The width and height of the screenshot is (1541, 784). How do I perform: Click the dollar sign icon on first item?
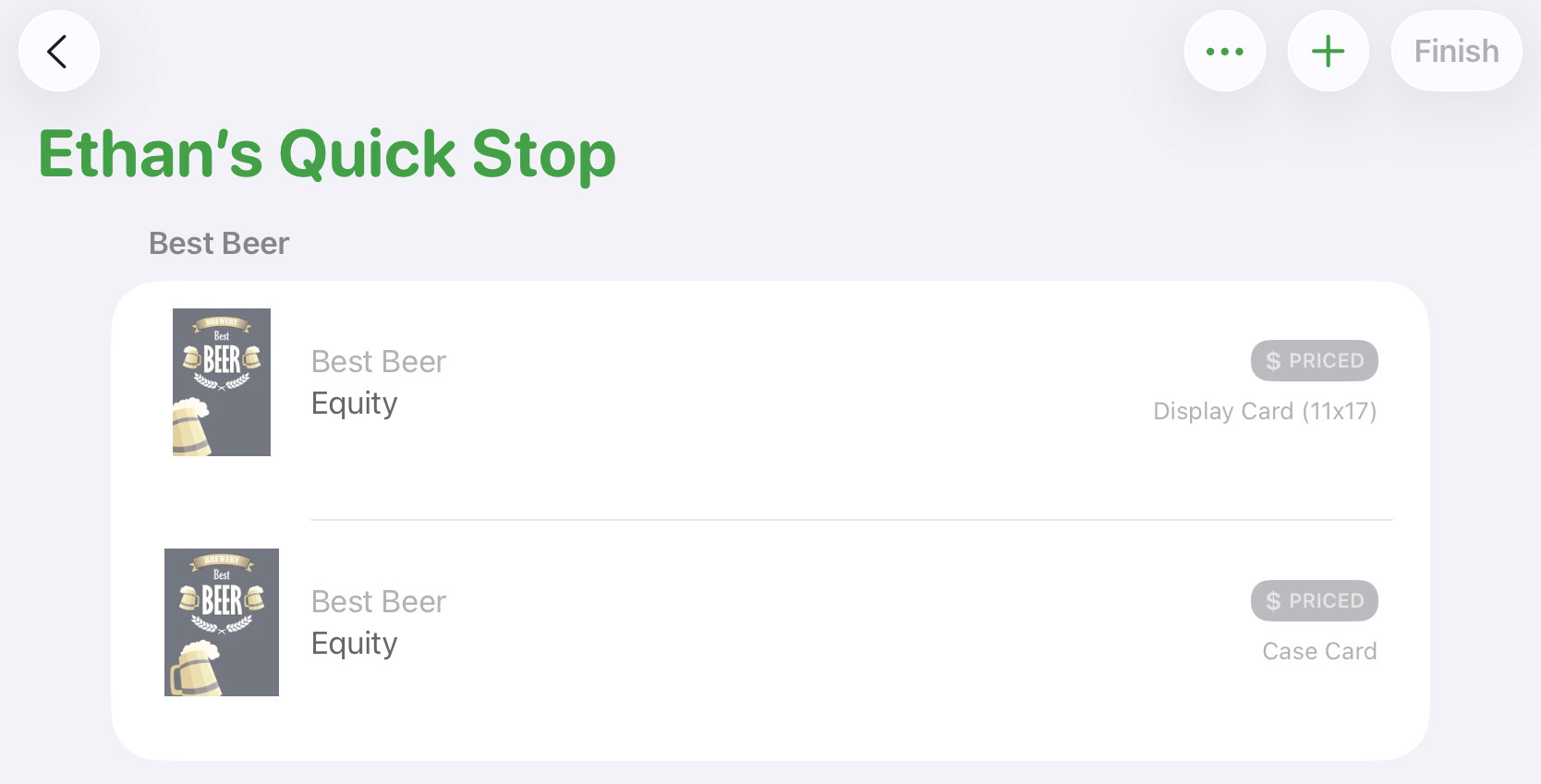1273,361
